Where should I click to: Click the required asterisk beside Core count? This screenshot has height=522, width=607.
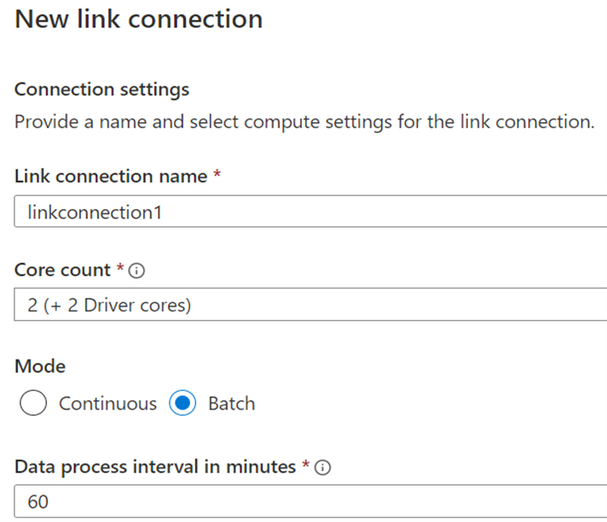tap(120, 267)
